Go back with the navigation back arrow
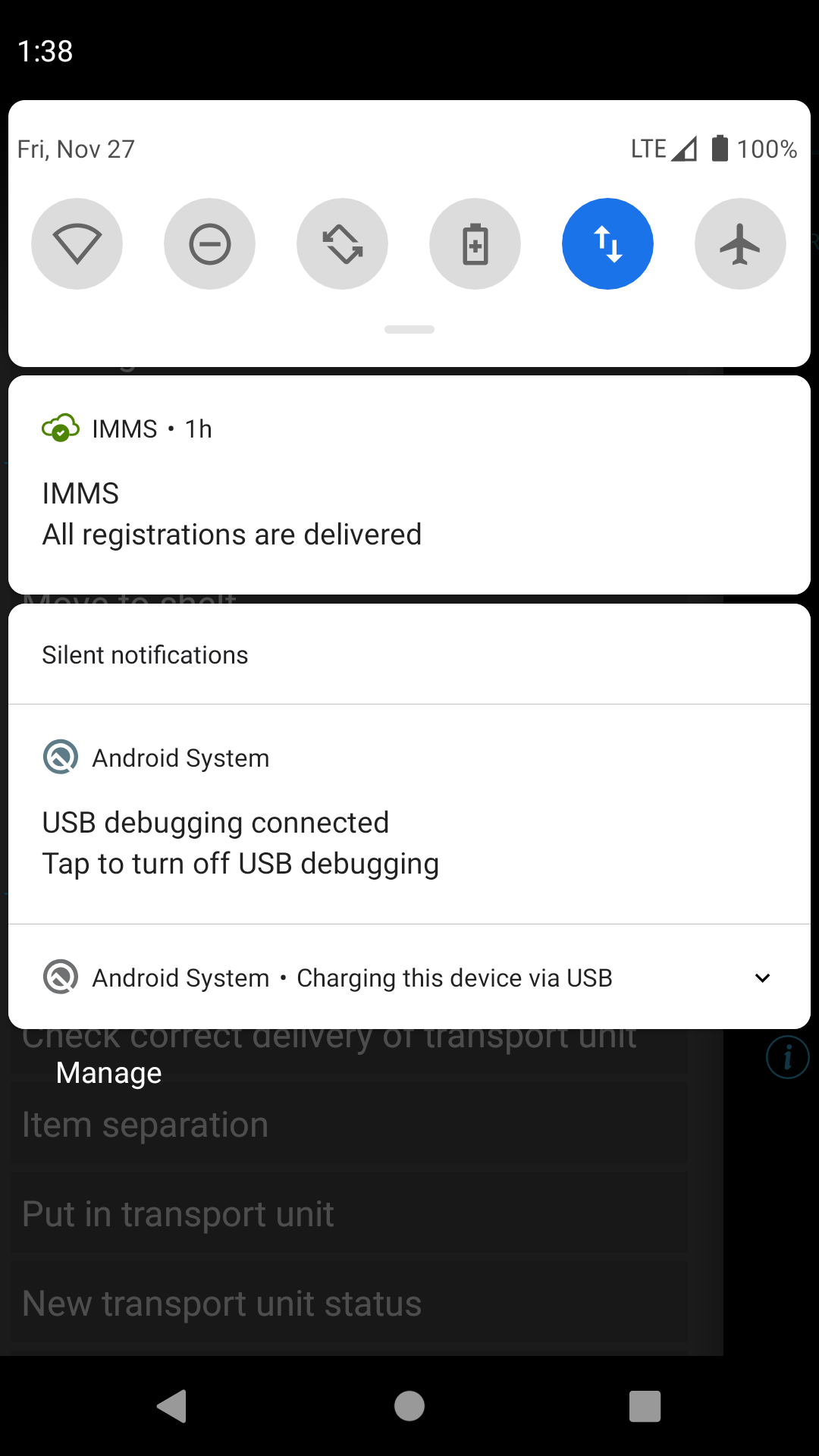The height and width of the screenshot is (1456, 819). click(x=172, y=1407)
